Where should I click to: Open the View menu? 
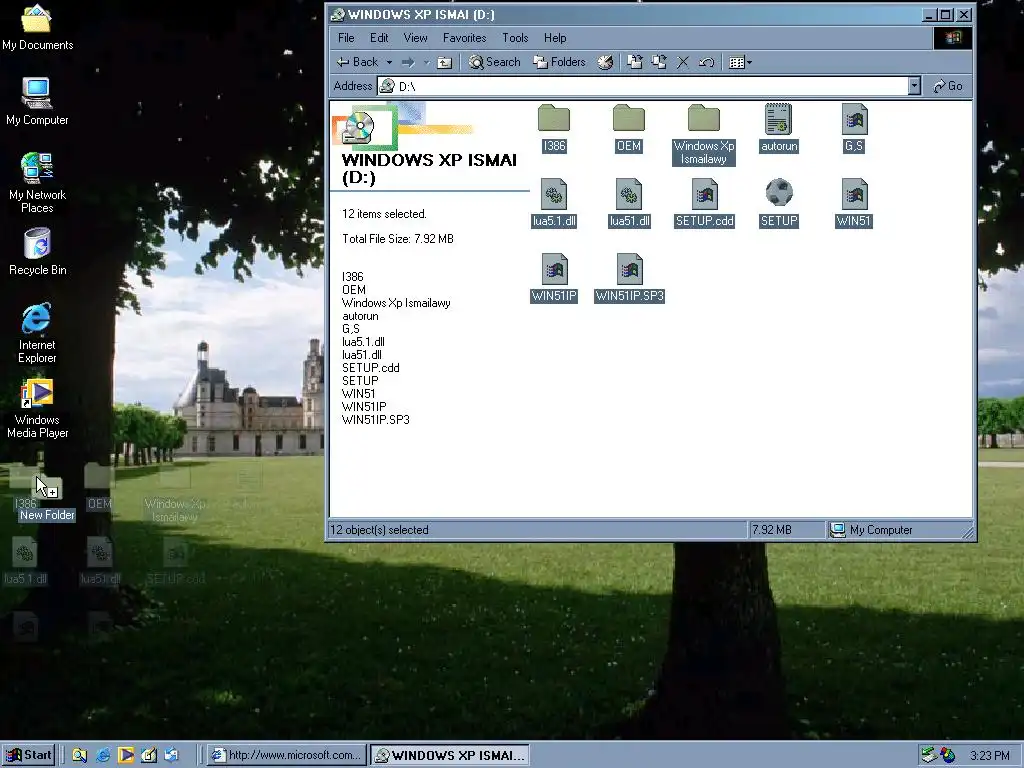pyautogui.click(x=415, y=38)
